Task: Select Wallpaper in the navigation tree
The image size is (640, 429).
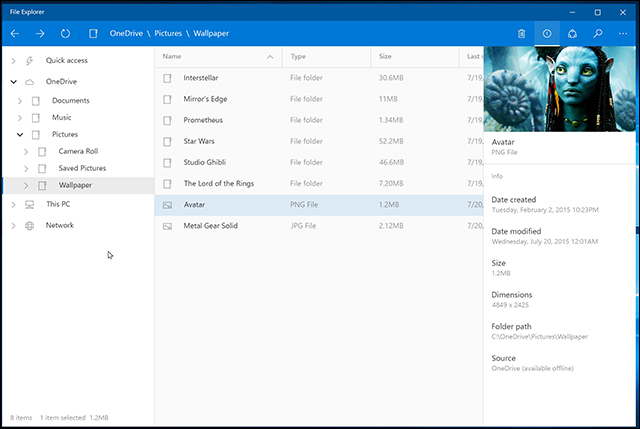Action: (x=78, y=185)
